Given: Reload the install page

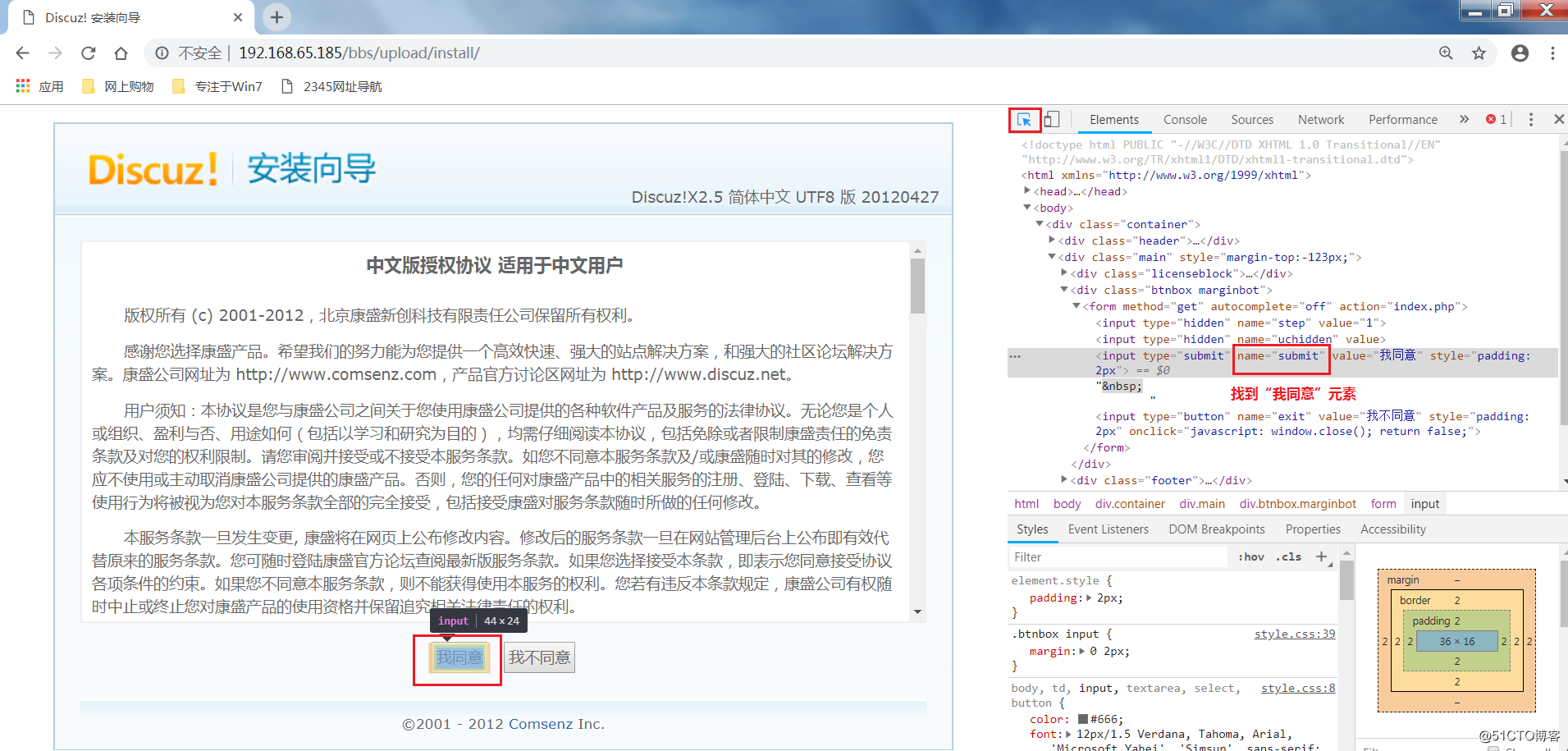Looking at the screenshot, I should tap(88, 53).
